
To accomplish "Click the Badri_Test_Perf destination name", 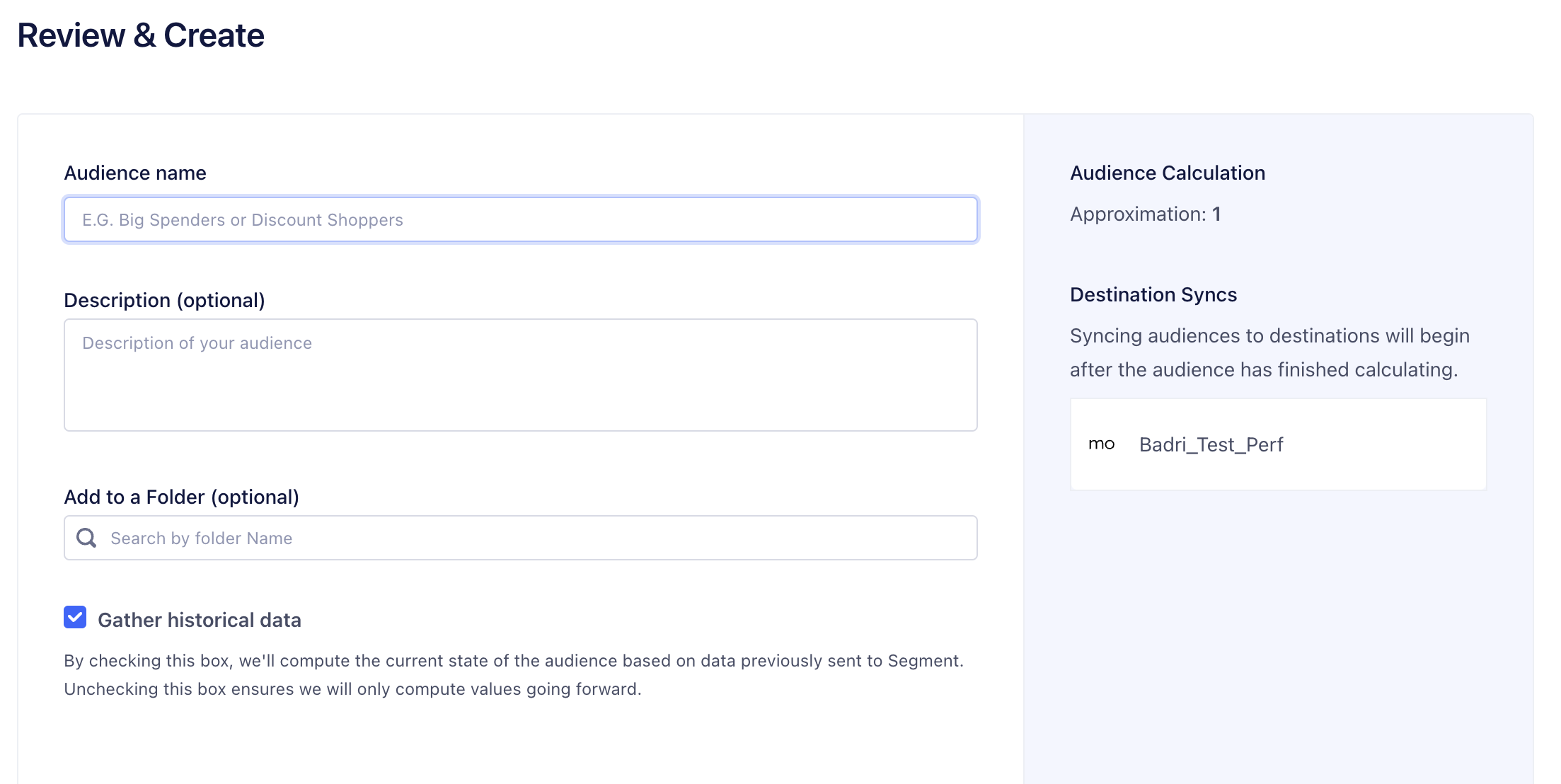I will (x=1211, y=444).
